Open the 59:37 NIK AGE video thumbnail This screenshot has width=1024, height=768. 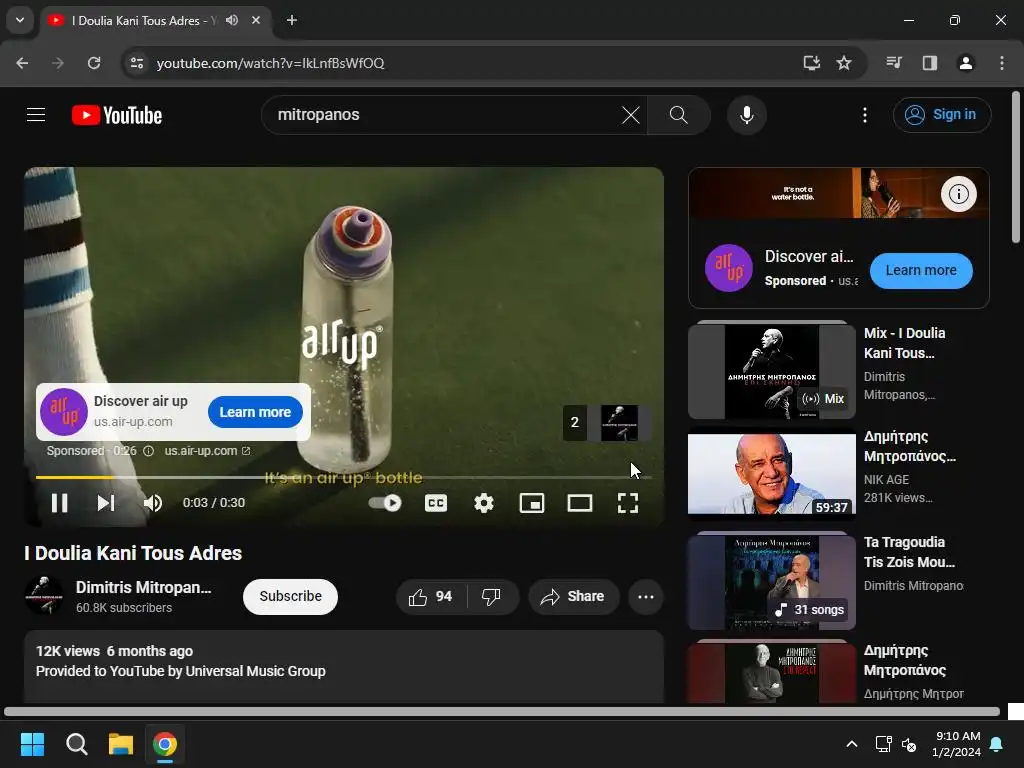point(772,474)
